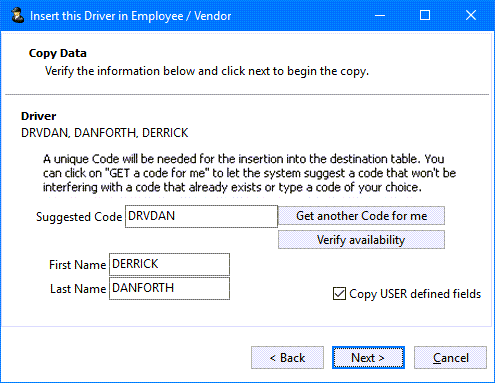This screenshot has height=383, width=495.
Task: Click the Copy Data heading
Action: coord(58,53)
